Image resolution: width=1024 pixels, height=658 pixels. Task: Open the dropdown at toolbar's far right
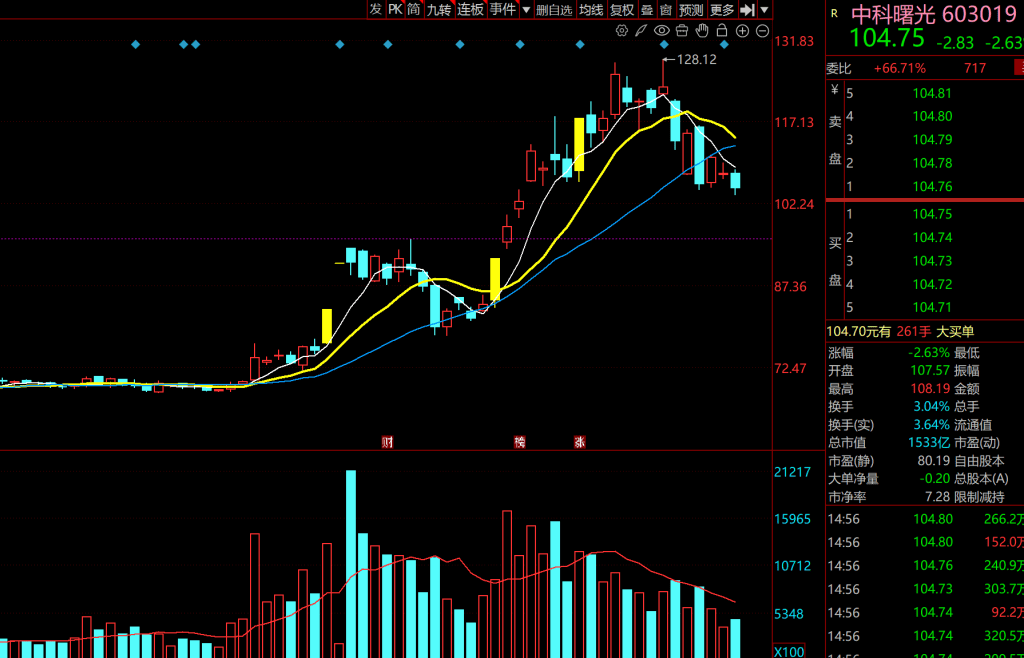(x=765, y=9)
